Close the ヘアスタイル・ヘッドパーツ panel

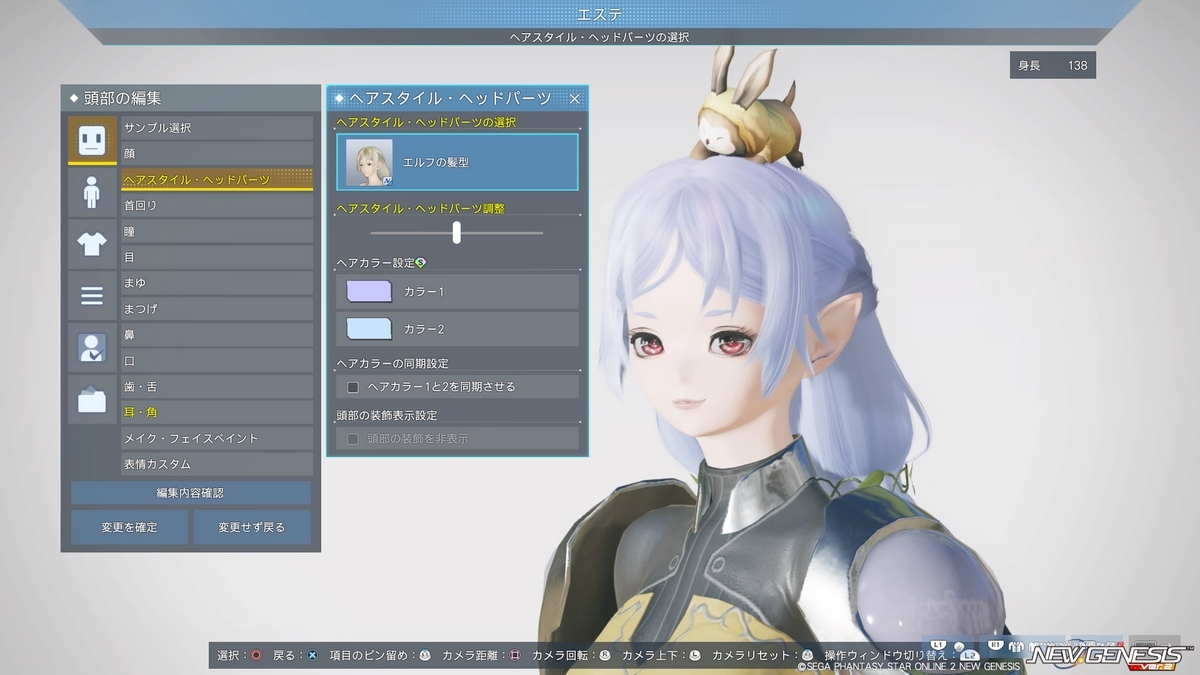tap(575, 98)
